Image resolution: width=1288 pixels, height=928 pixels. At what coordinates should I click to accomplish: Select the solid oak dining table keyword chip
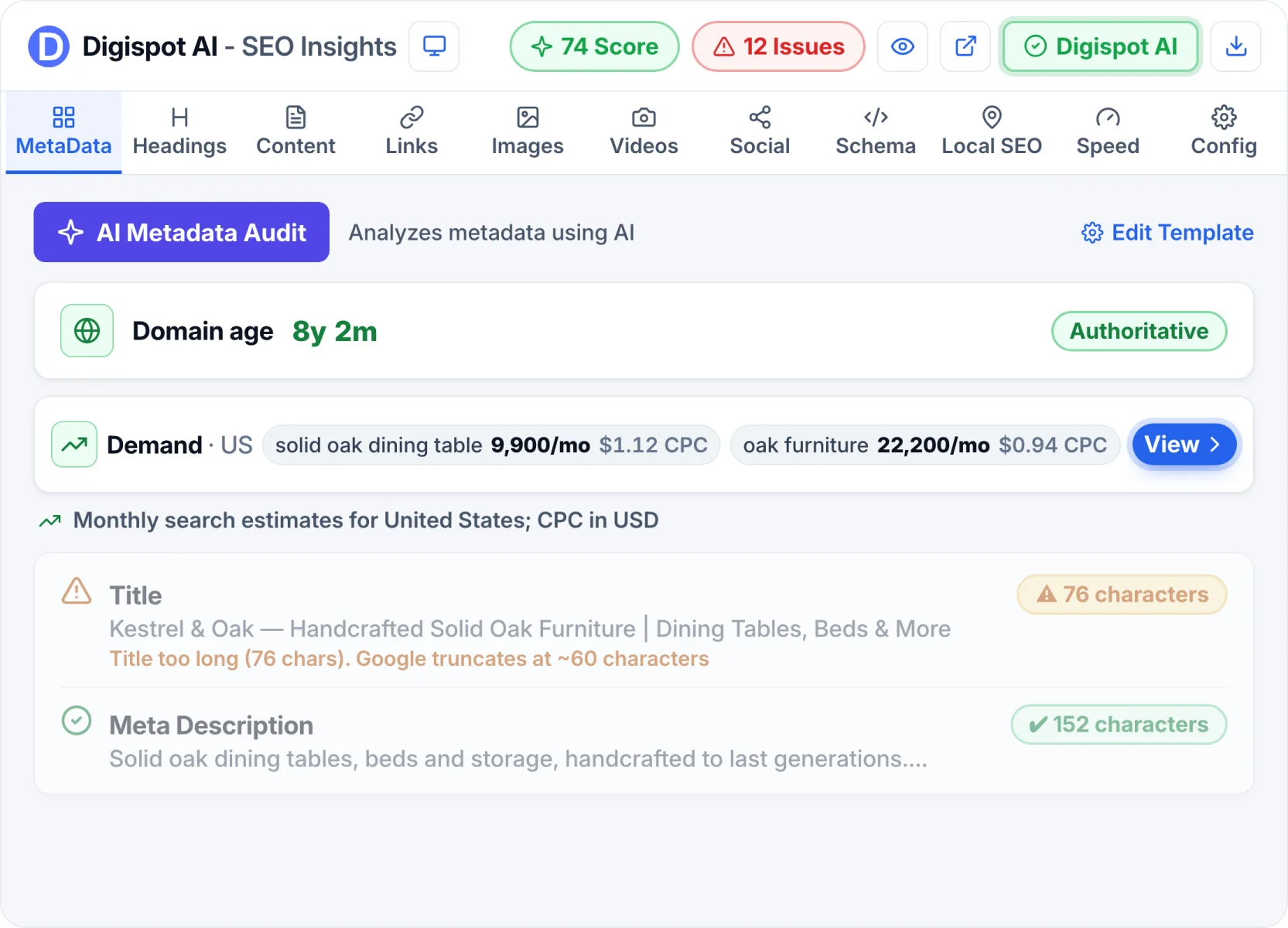(491, 445)
